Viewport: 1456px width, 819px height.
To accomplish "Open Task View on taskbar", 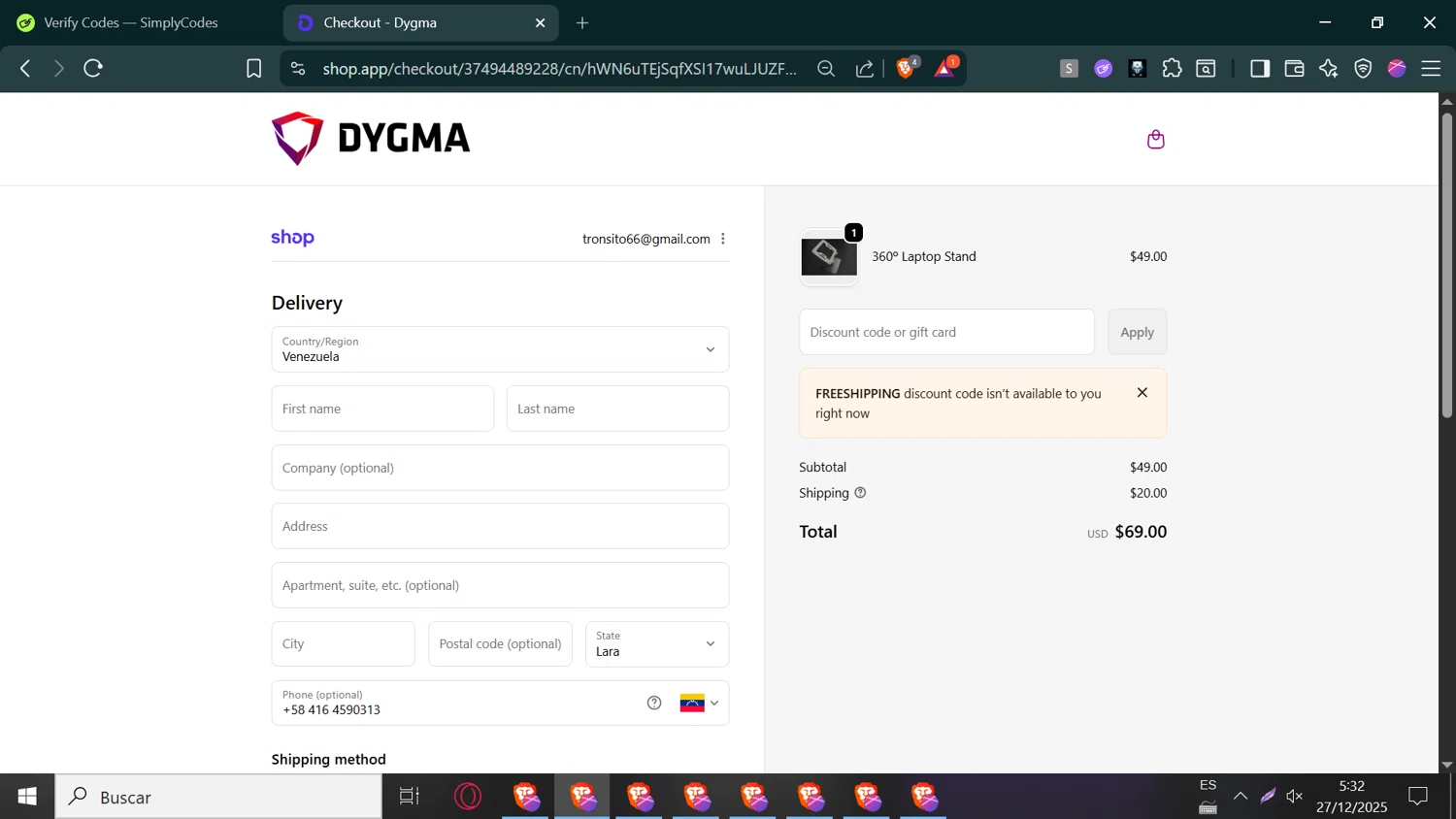I will [x=410, y=797].
